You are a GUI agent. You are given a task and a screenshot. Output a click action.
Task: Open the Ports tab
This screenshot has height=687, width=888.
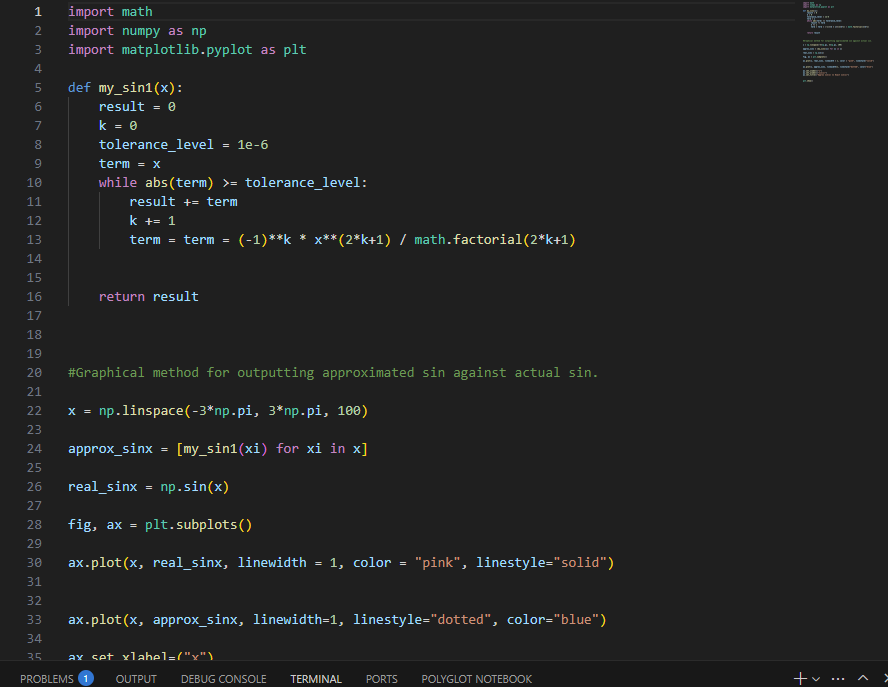[381, 679]
